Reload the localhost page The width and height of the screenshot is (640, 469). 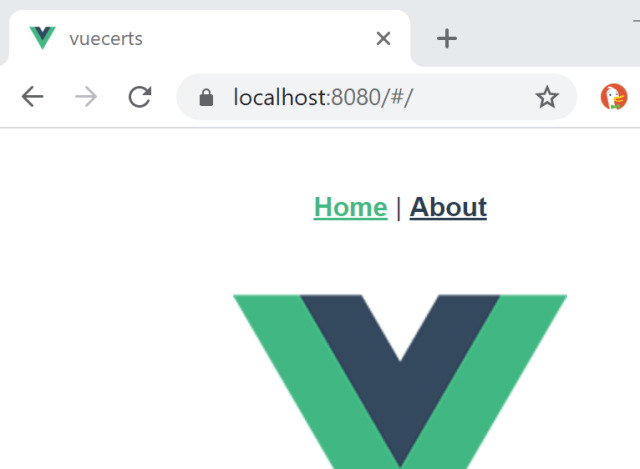coord(140,97)
